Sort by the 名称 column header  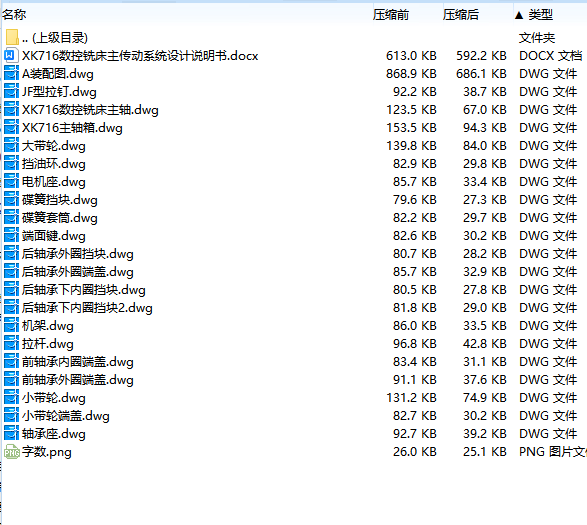click(14, 15)
